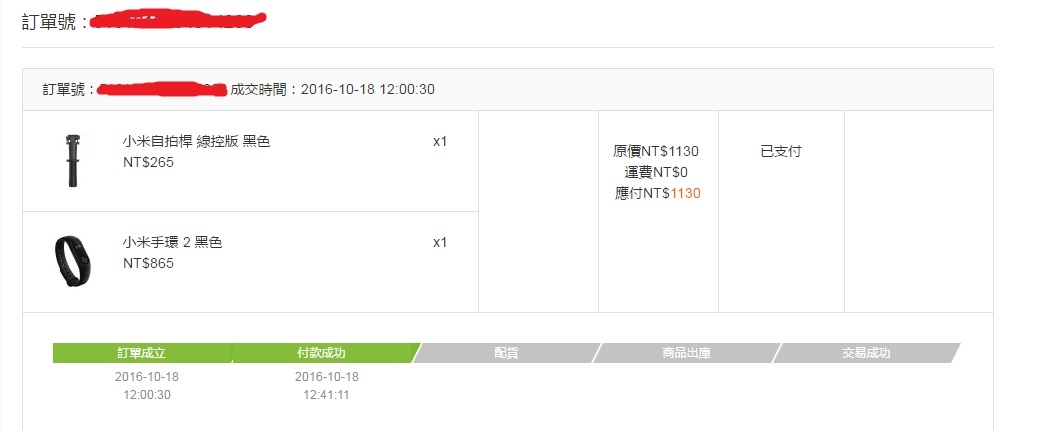Select the 配貨 progress step
This screenshot has width=1046, height=430.
(507, 353)
